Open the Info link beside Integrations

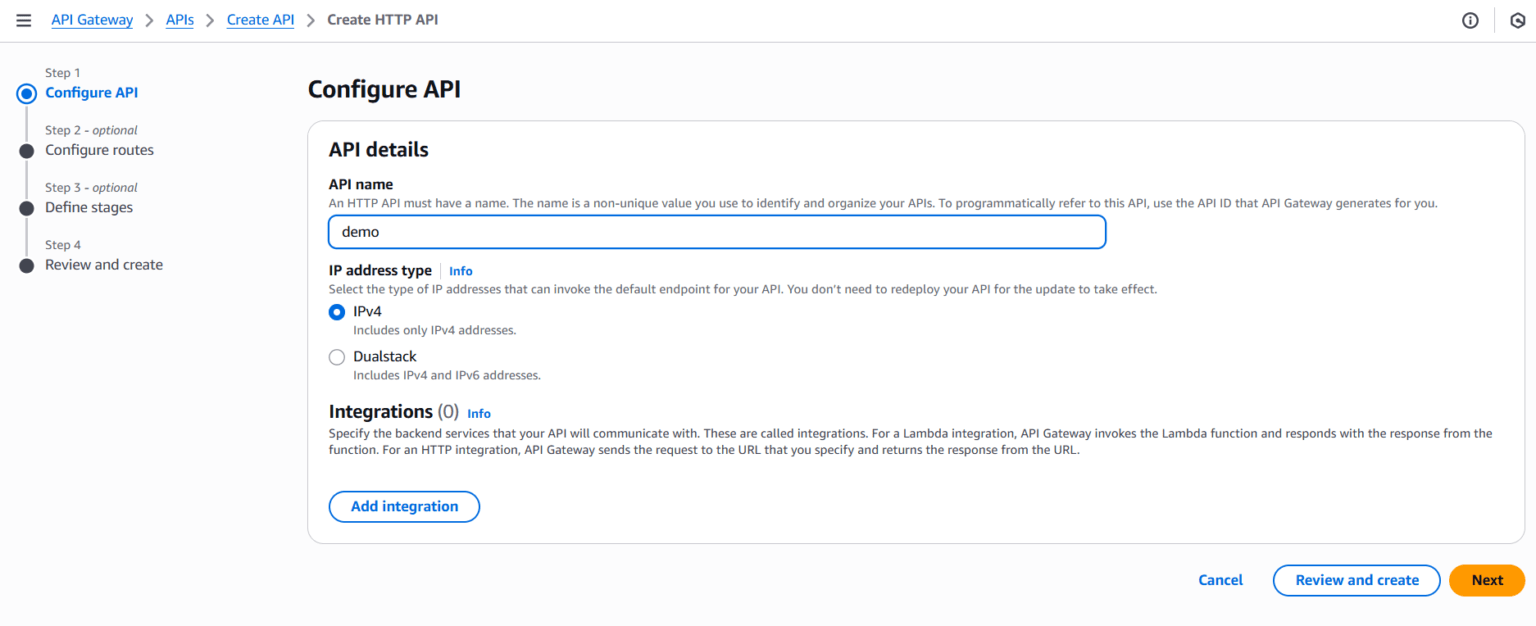[x=478, y=413]
